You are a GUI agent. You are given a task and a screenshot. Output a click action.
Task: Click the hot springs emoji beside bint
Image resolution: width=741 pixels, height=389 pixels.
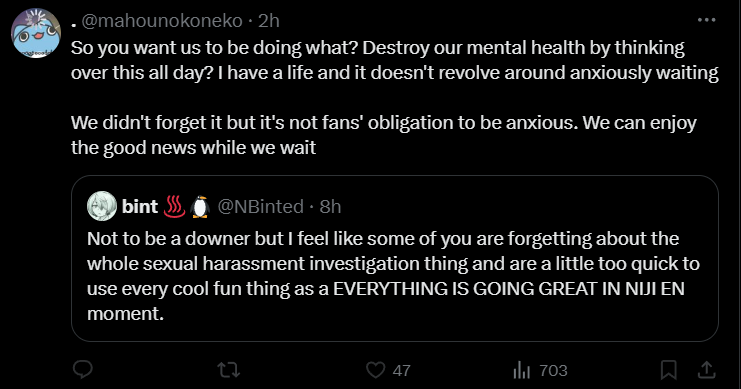[x=174, y=207]
